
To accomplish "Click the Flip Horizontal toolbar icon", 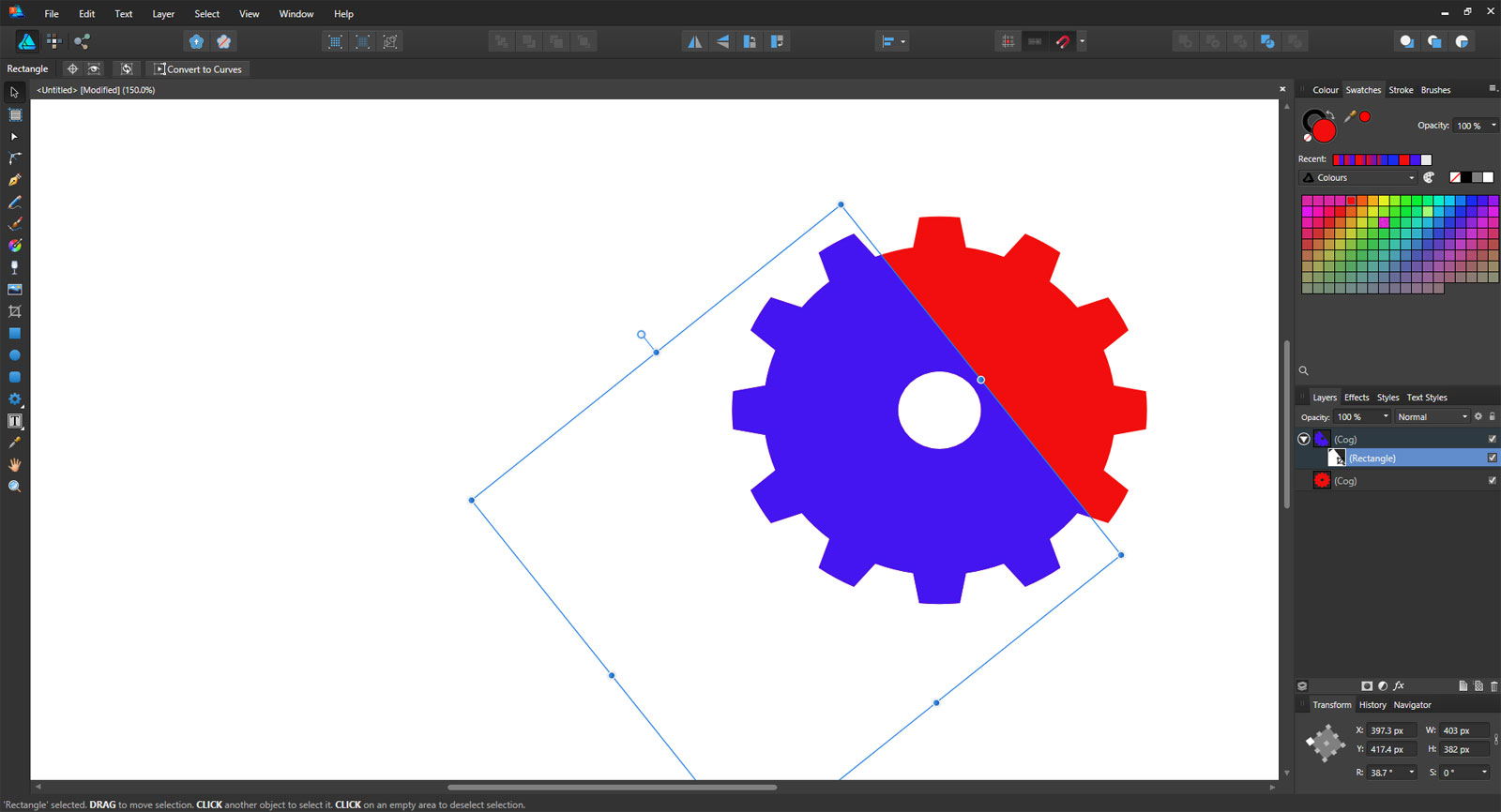I will pyautogui.click(x=694, y=41).
